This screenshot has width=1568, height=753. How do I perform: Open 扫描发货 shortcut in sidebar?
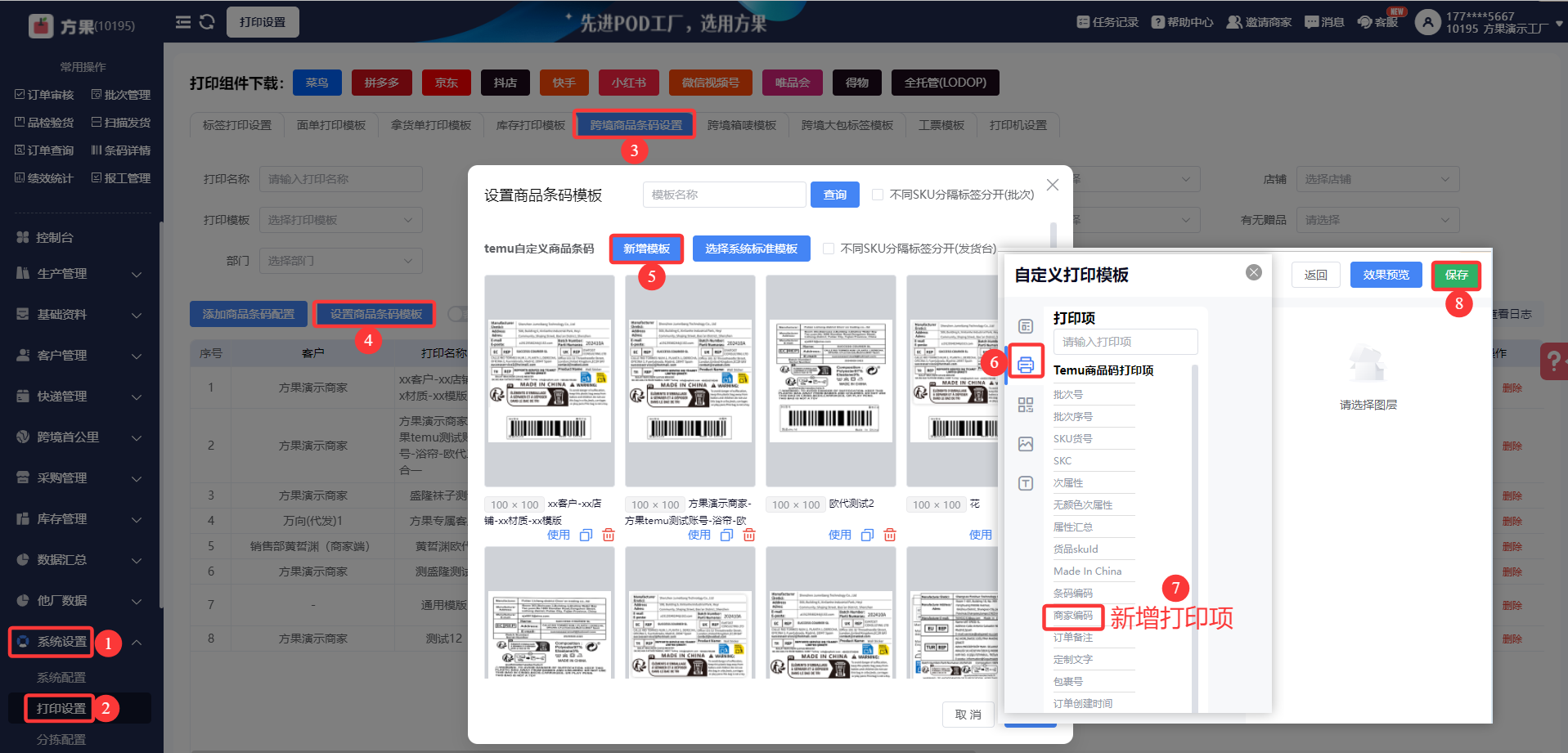121,123
